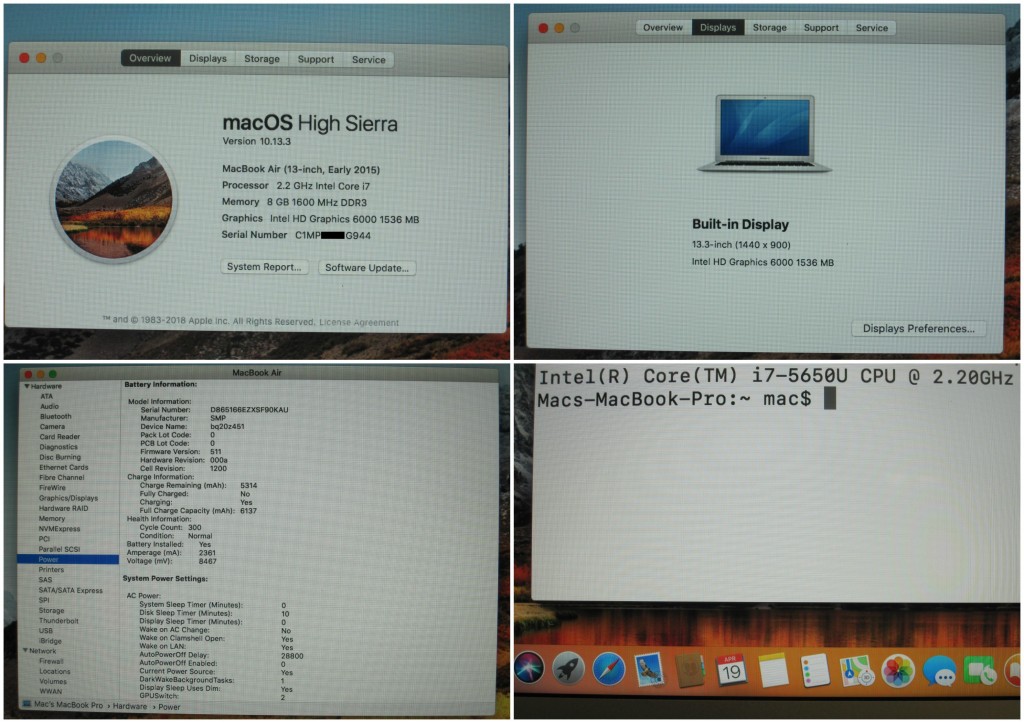Screen dimensions: 1024x723
Task: Open Contacts book icon in Dock
Action: pos(690,670)
